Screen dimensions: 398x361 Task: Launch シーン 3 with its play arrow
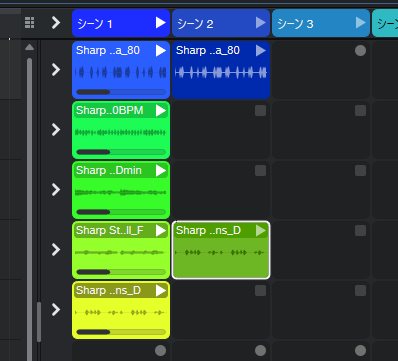361,23
